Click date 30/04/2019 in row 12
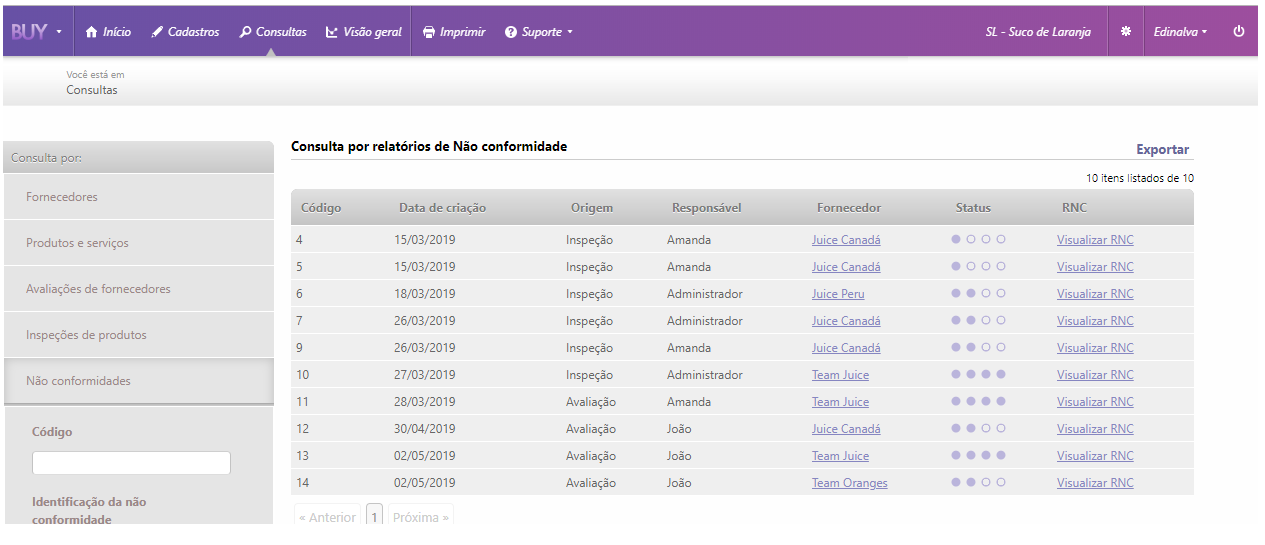 click(425, 429)
